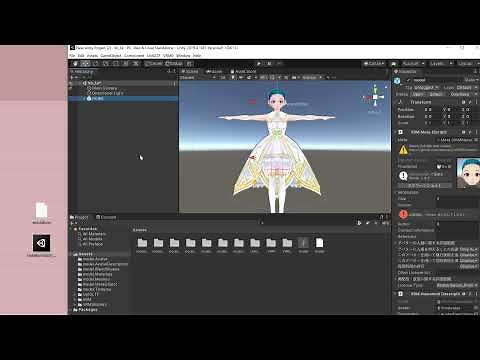Toggle Center pivot mode button
The width and height of the screenshot is (480, 360).
(154, 63)
